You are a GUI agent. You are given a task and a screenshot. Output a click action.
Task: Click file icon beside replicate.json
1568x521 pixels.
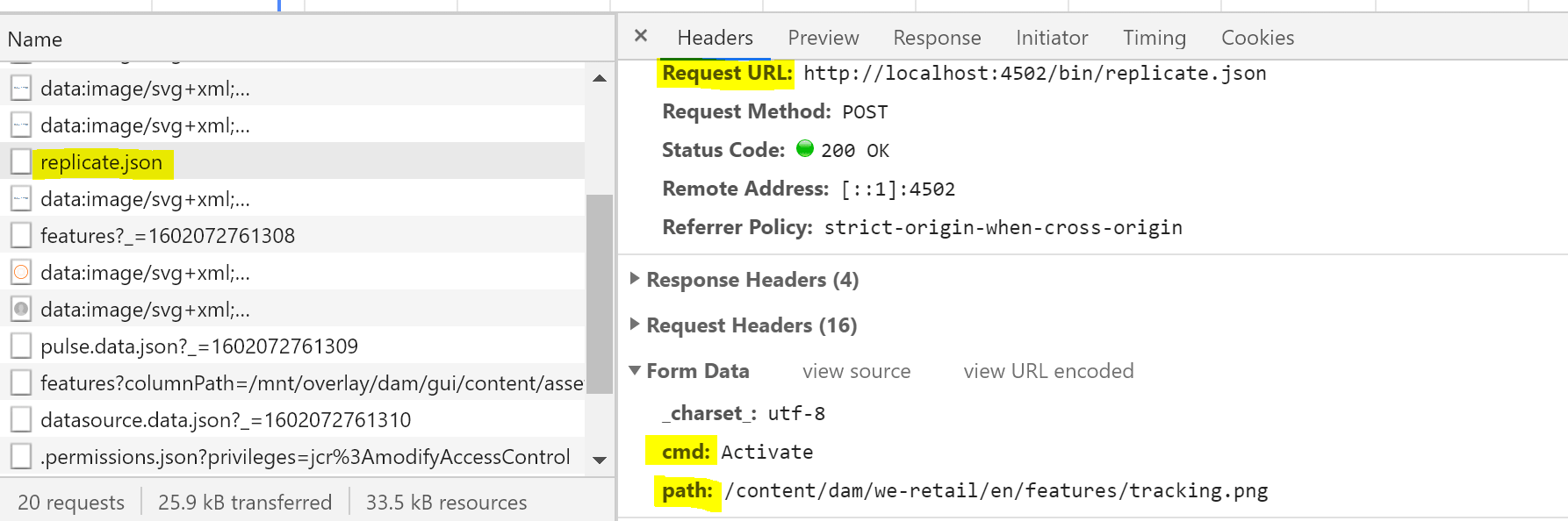click(21, 162)
